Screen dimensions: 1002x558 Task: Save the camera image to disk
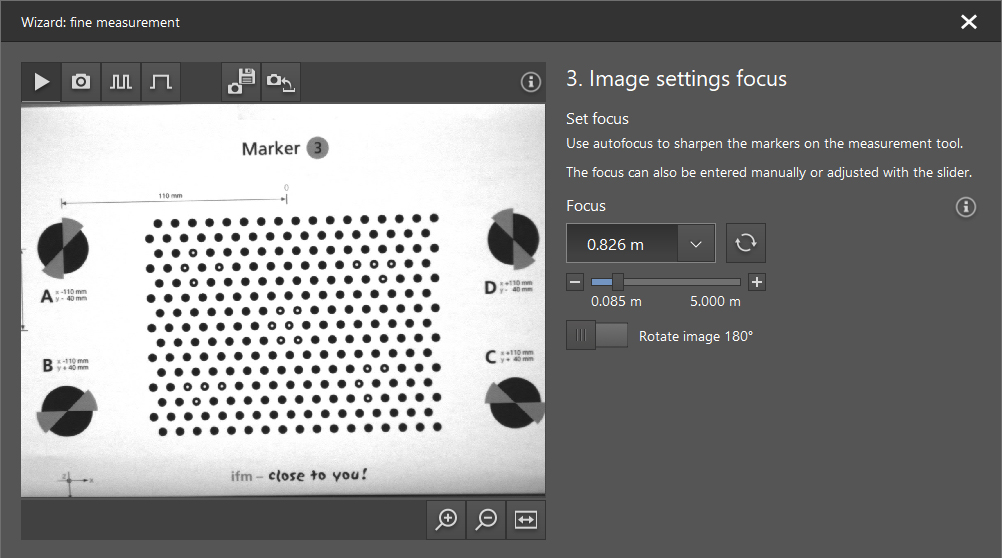241,82
